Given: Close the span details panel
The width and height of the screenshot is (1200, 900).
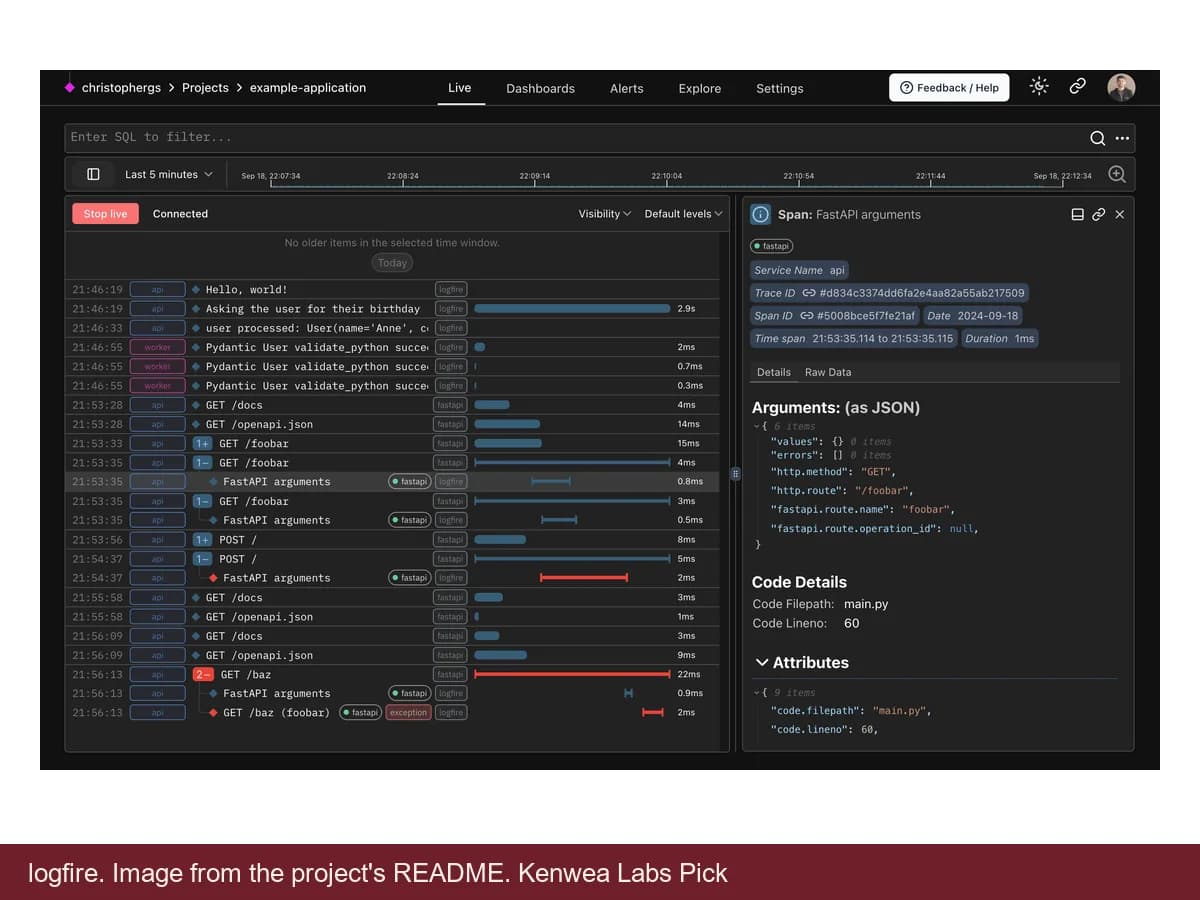Looking at the screenshot, I should (1119, 214).
